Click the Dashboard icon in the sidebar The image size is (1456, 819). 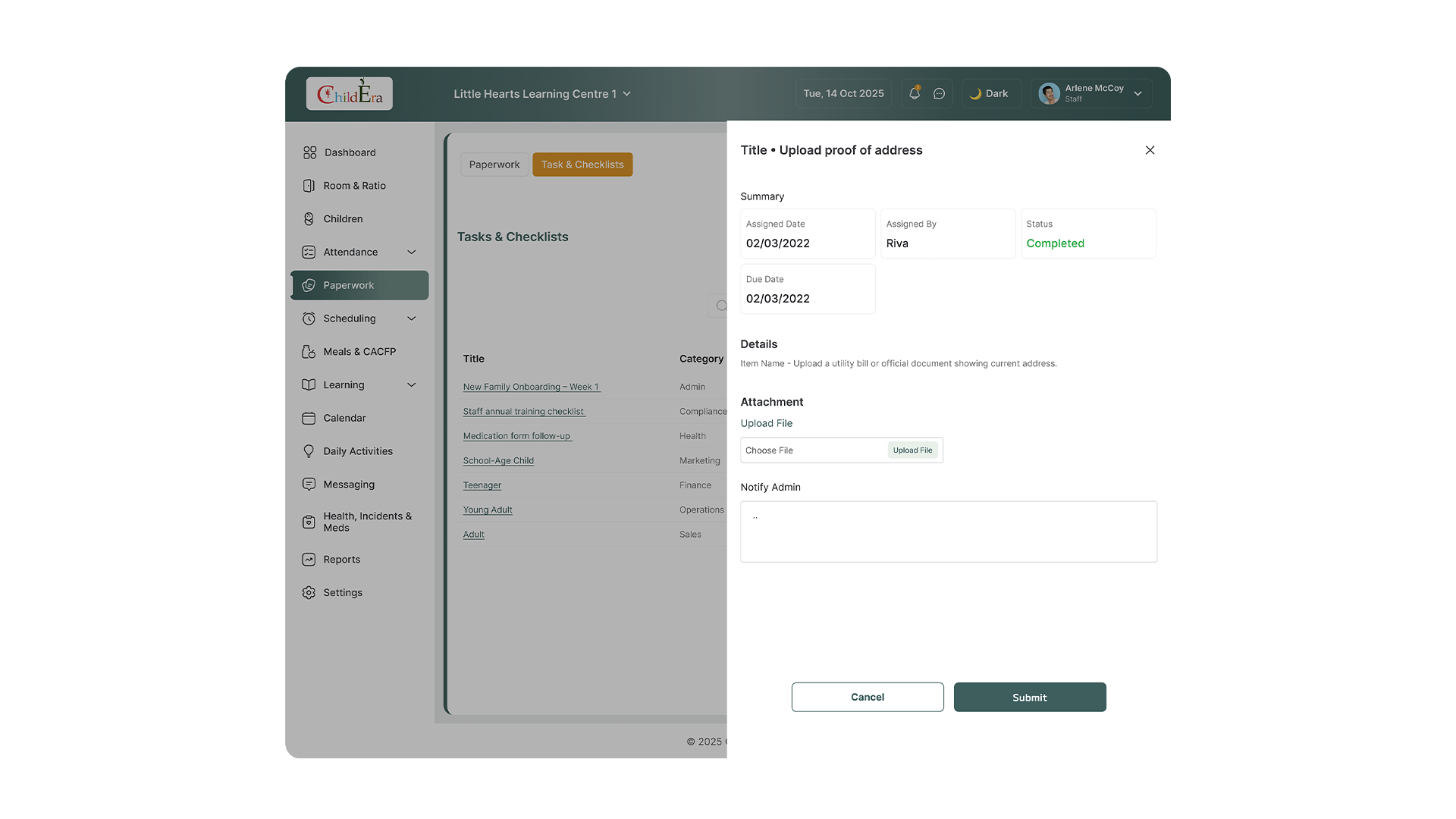(x=309, y=152)
